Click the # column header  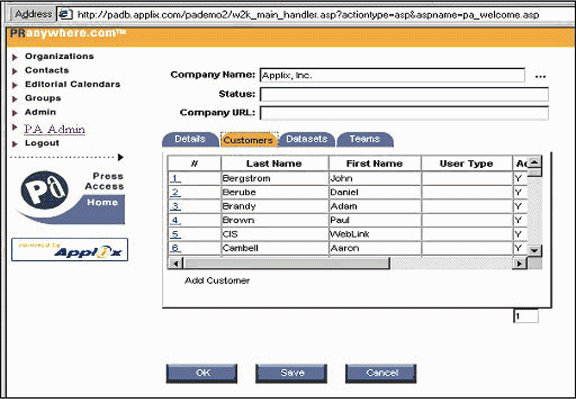(194, 163)
